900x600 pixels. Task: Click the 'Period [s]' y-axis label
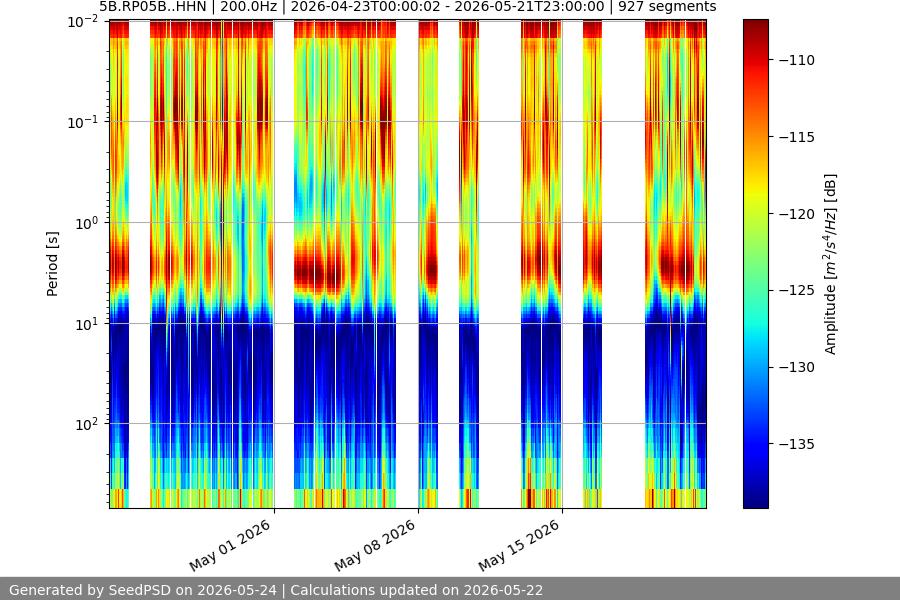pyautogui.click(x=52, y=264)
